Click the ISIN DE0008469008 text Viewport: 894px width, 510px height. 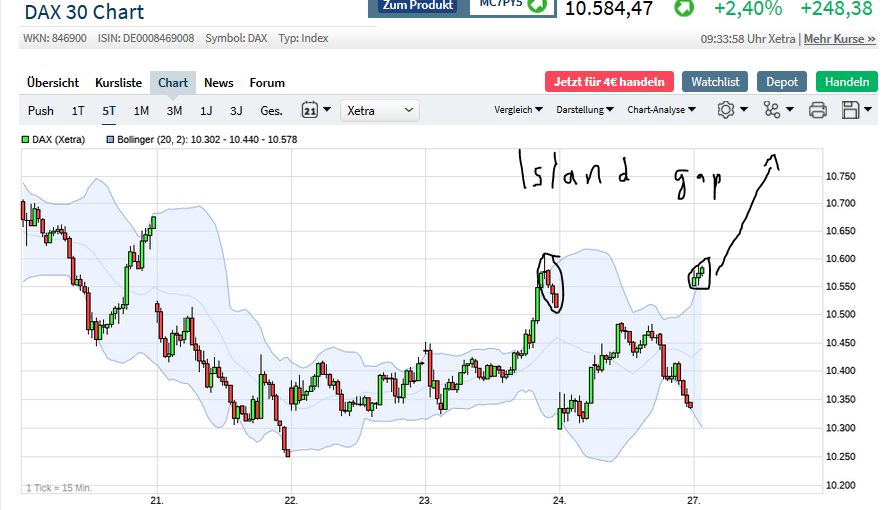pos(146,38)
